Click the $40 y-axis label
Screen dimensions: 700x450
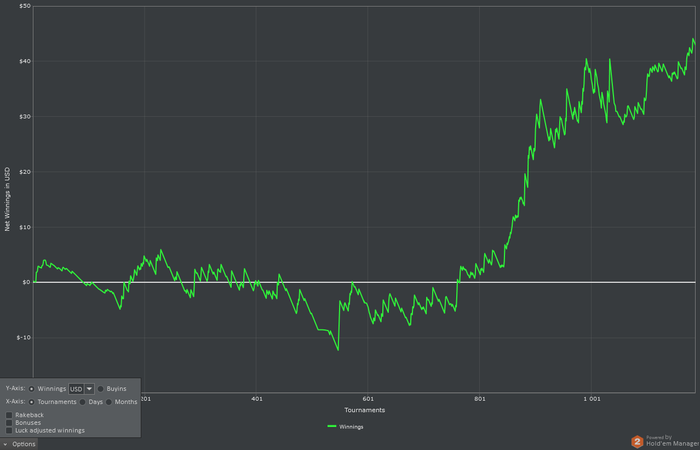tap(24, 61)
